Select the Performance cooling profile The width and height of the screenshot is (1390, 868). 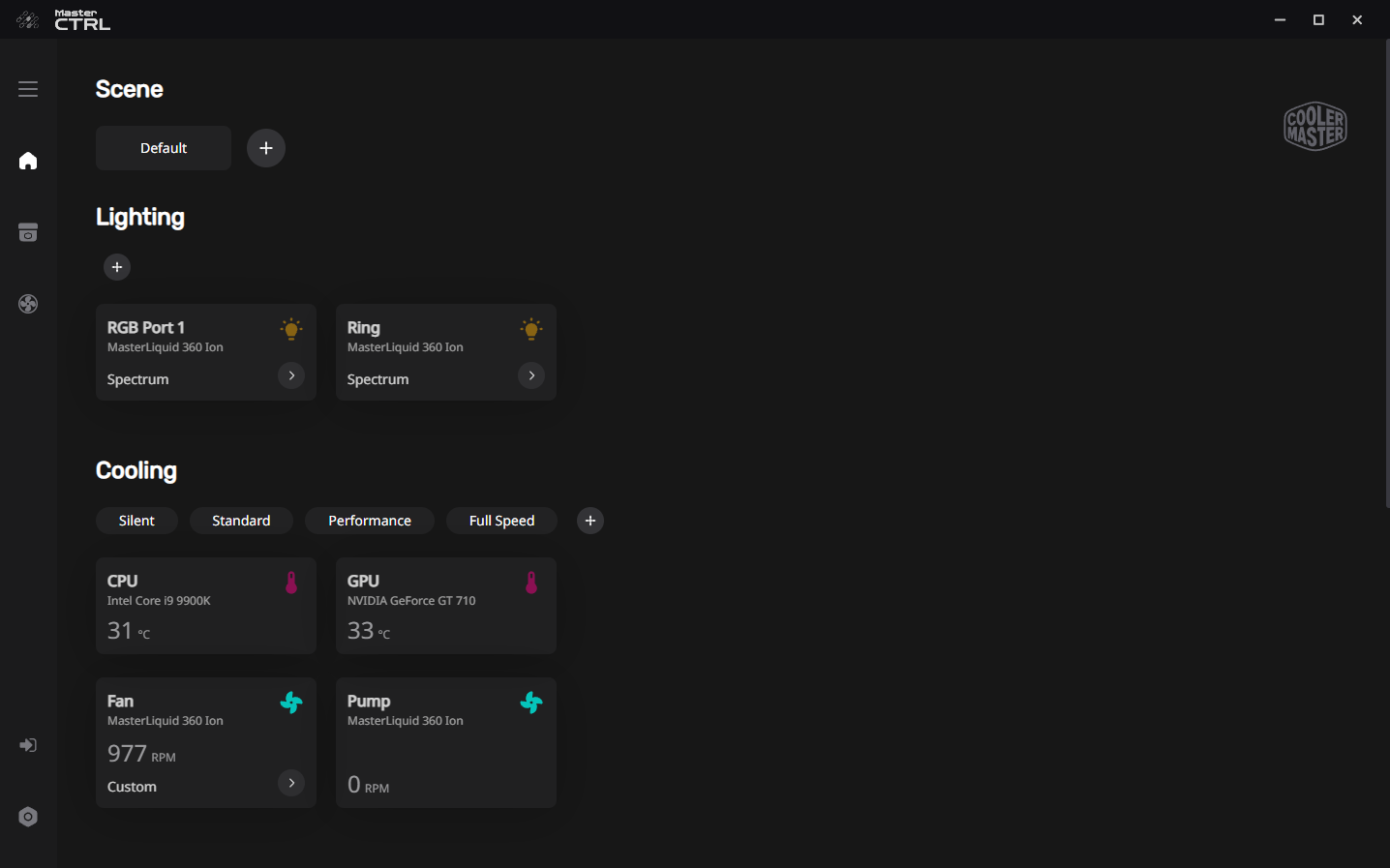[370, 521]
